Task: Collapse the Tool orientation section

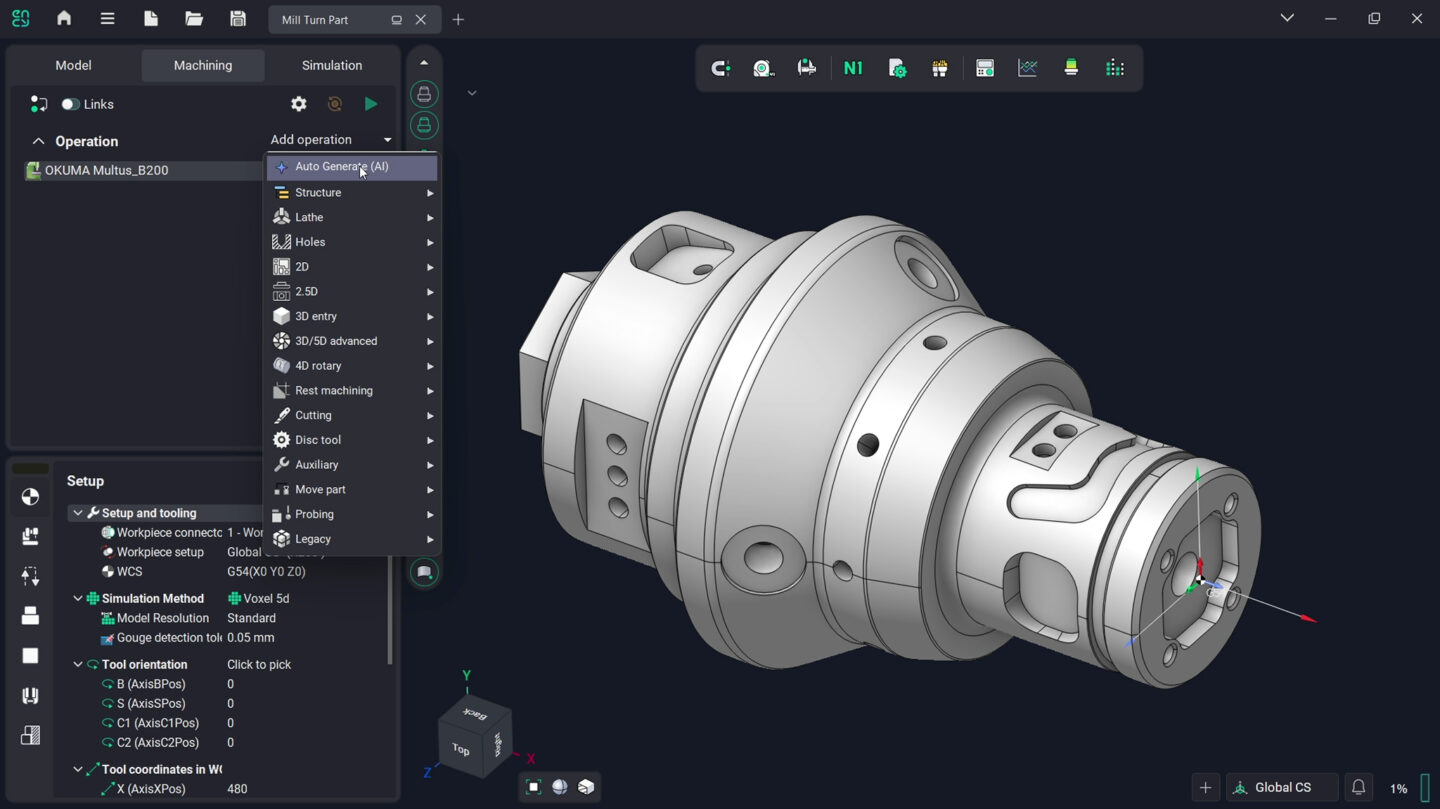Action: coord(77,664)
